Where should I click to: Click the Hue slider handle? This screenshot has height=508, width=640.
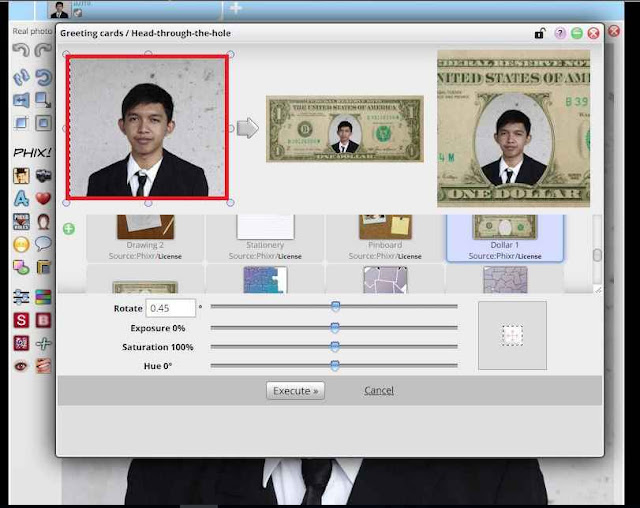coord(335,365)
